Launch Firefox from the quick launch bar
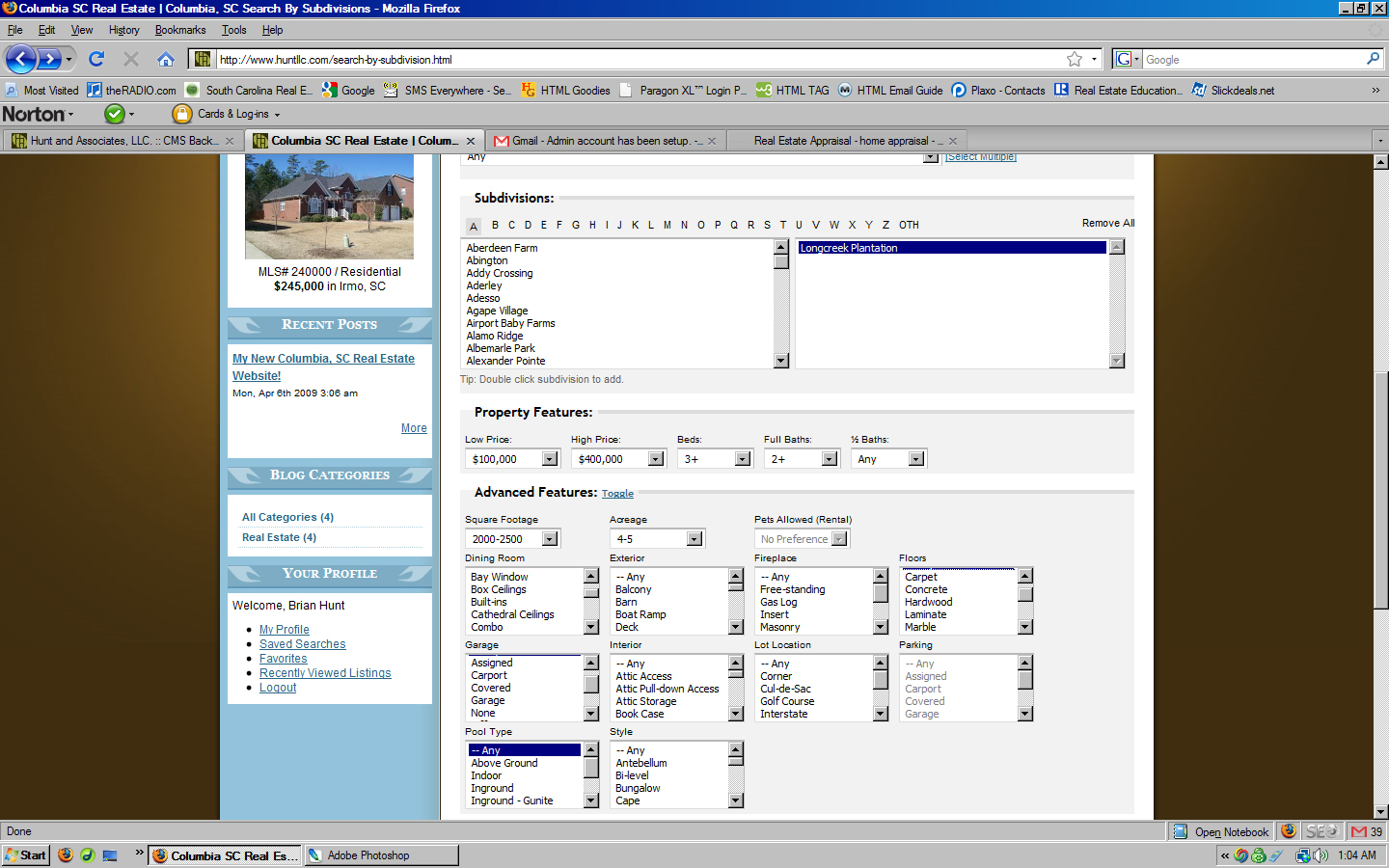The height and width of the screenshot is (868, 1389). pyautogui.click(x=66, y=854)
